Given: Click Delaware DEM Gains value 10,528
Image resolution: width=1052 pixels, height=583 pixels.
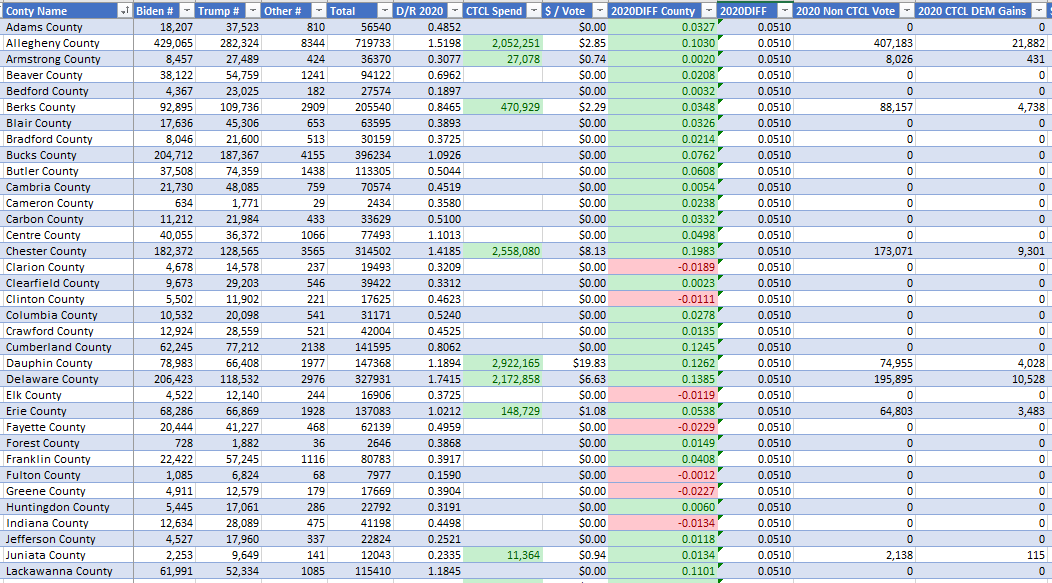Looking at the screenshot, I should (1029, 379).
